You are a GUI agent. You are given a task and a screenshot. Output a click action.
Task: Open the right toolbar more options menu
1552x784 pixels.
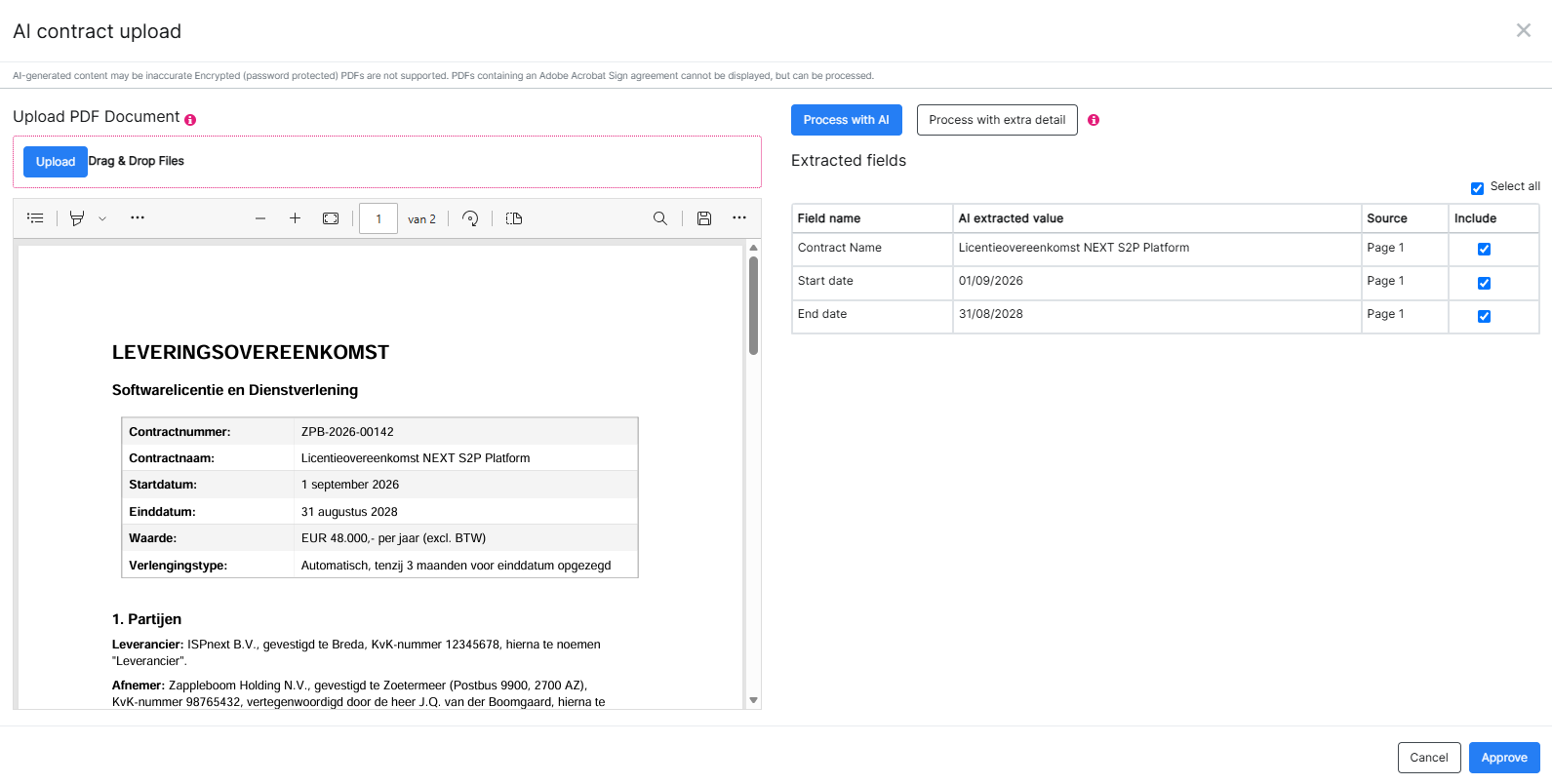(x=739, y=218)
